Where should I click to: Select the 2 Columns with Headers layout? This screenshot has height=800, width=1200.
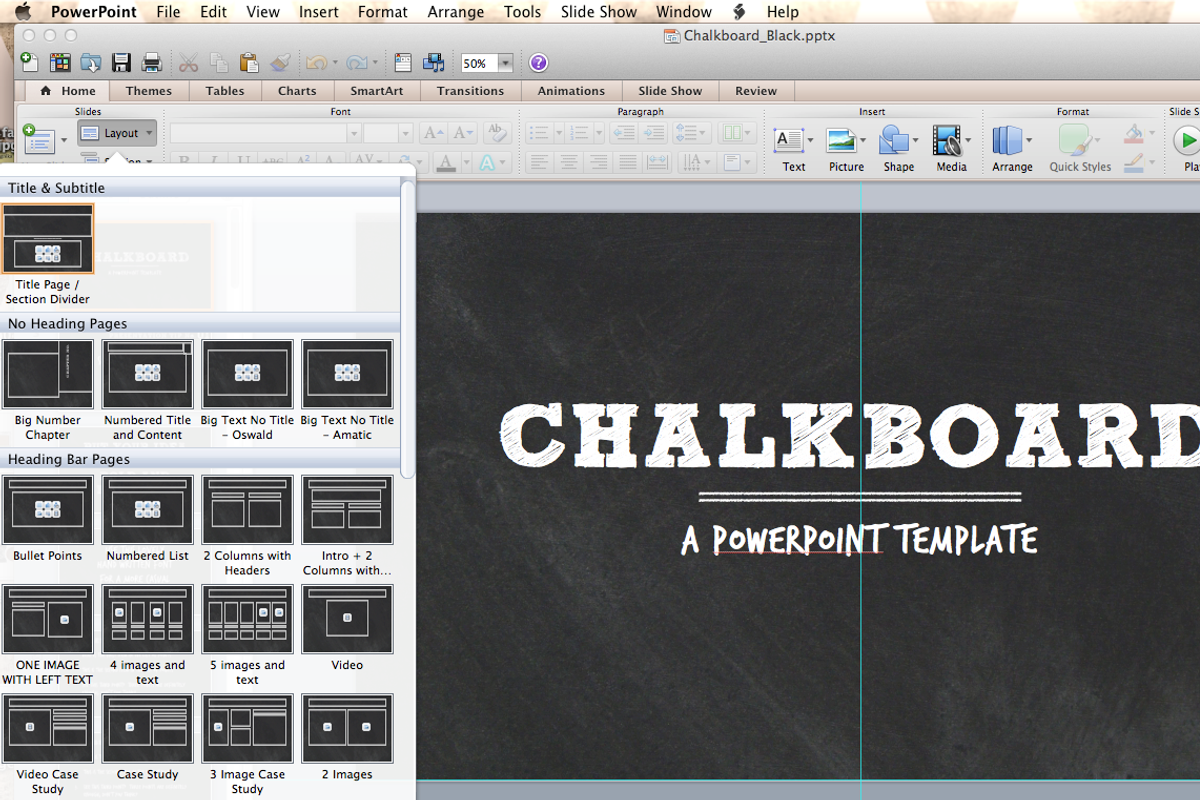[247, 526]
